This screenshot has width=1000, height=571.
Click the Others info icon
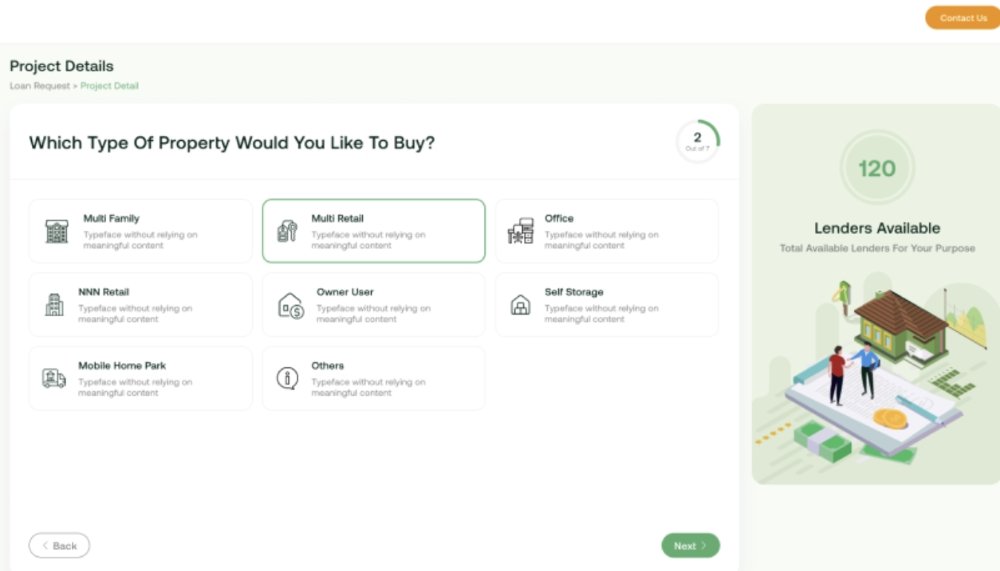(x=287, y=378)
